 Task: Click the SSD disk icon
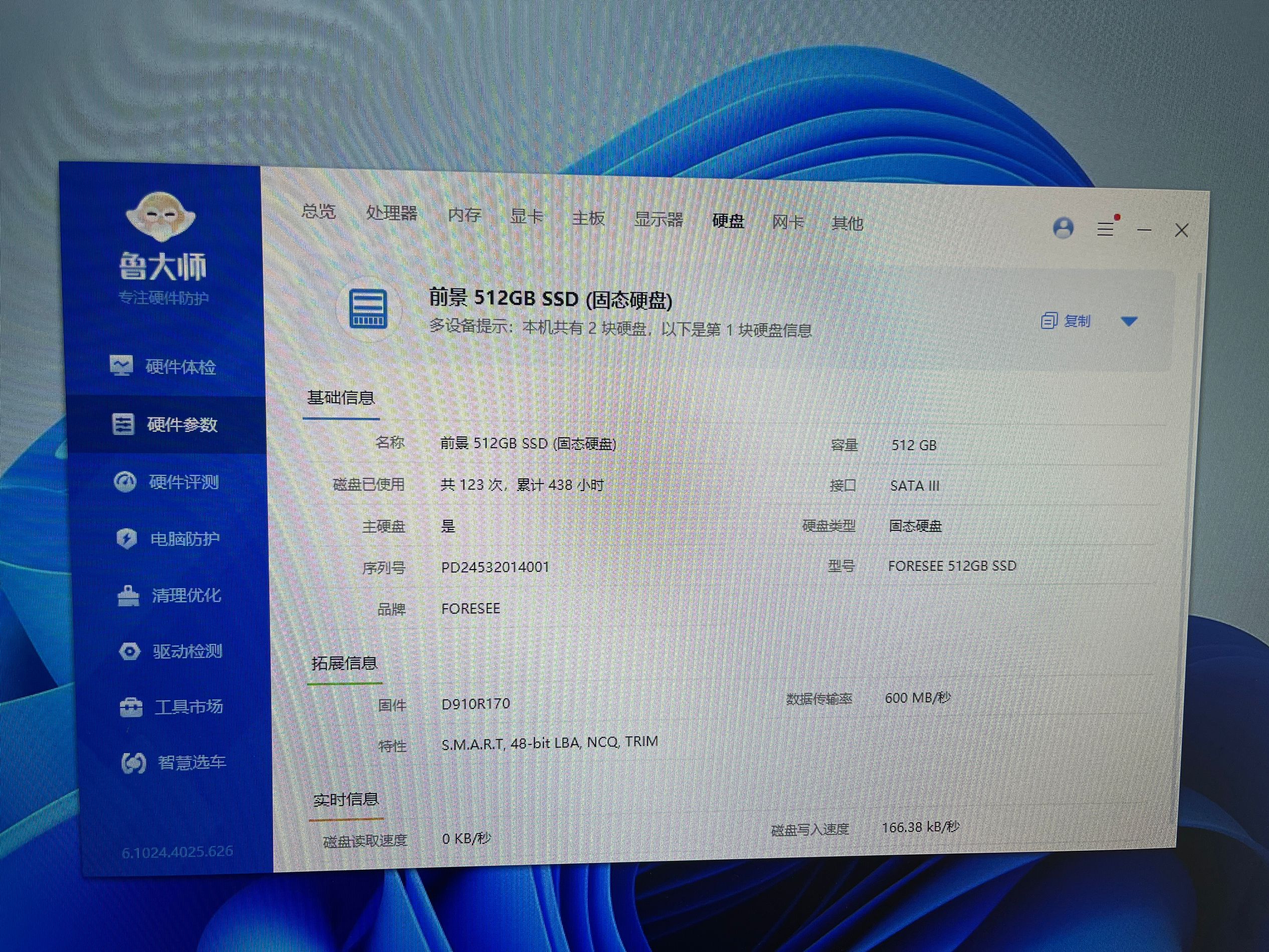point(368,309)
